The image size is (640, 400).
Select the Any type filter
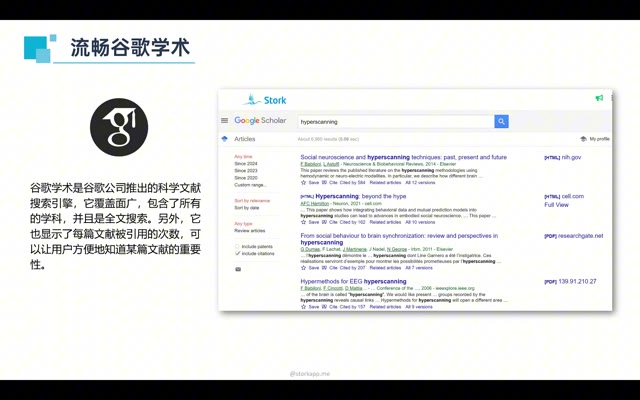click(243, 224)
